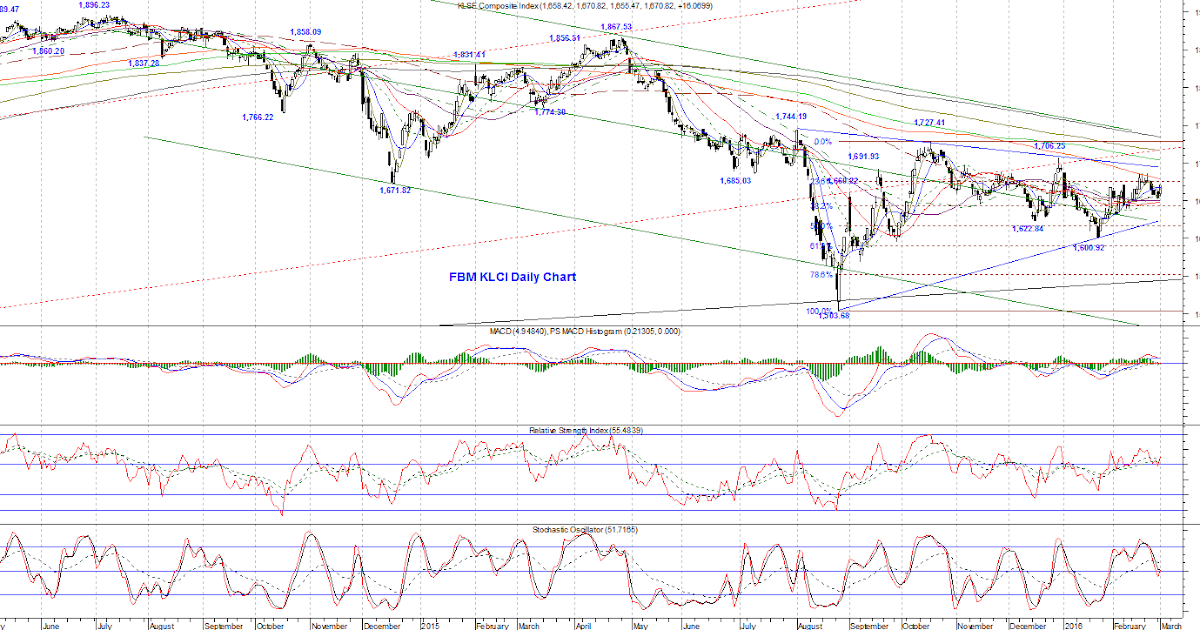Viewport: 1200px width, 630px height.
Task: Click the 1,860.20 price label
Action: point(48,51)
